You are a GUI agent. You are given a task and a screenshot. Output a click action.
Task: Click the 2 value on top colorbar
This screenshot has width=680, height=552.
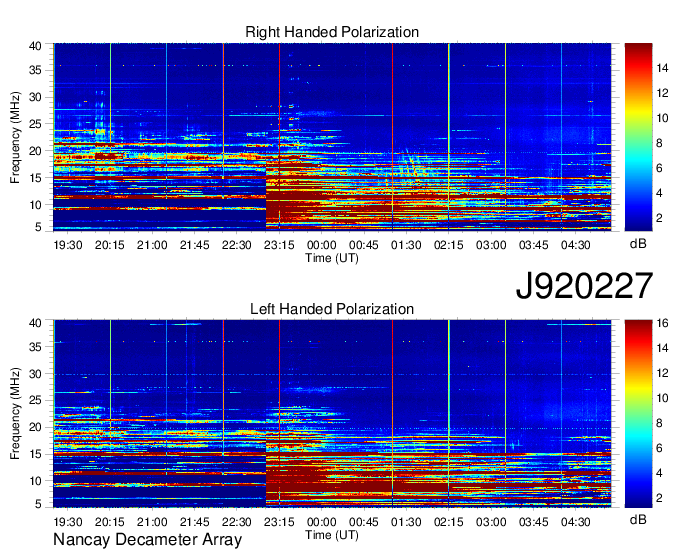(x=659, y=218)
